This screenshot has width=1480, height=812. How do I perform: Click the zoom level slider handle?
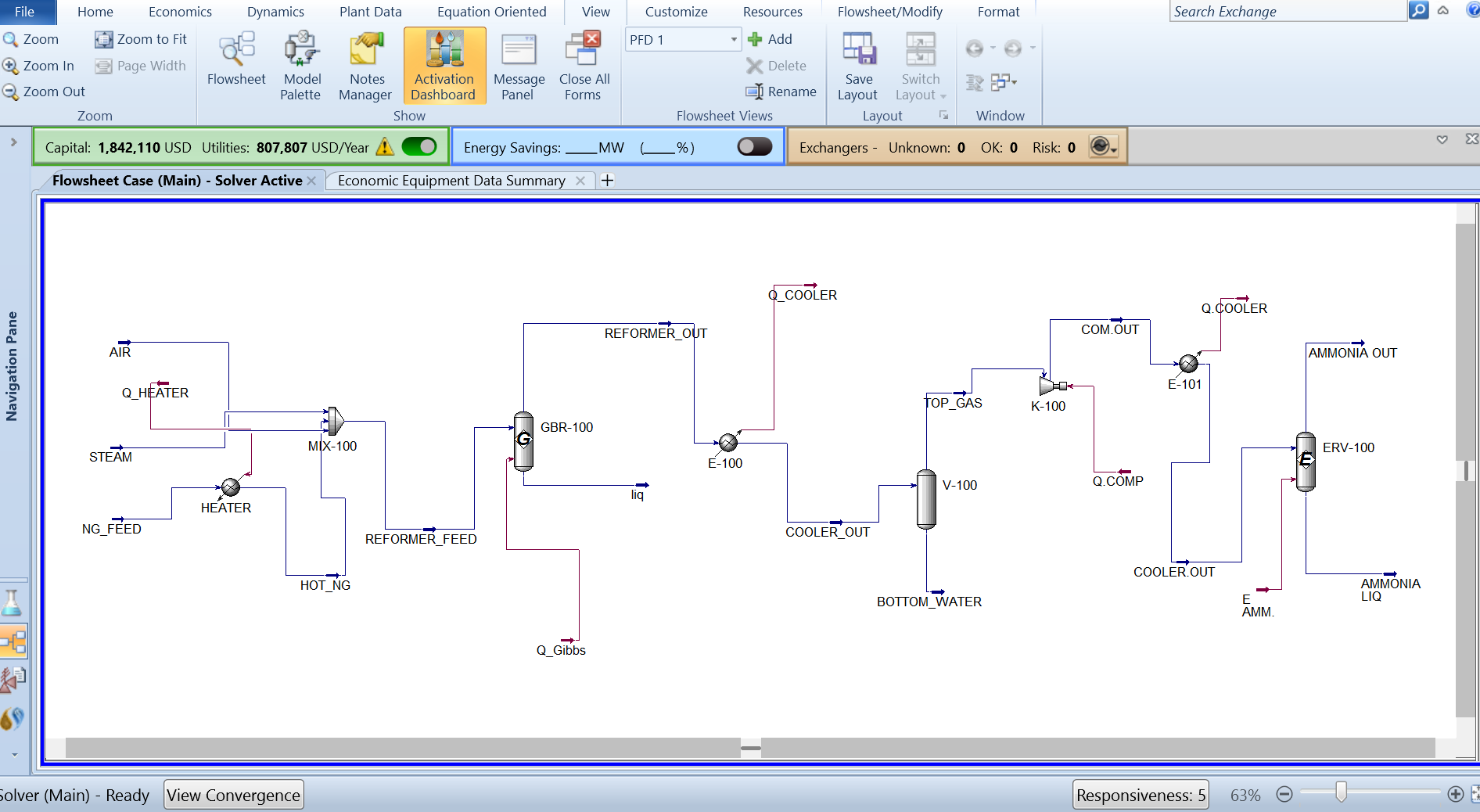(x=1341, y=792)
